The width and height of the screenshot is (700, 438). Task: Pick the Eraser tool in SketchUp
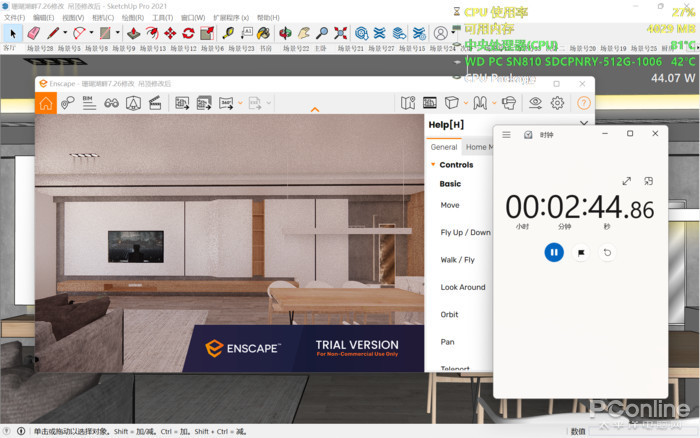pyautogui.click(x=34, y=33)
